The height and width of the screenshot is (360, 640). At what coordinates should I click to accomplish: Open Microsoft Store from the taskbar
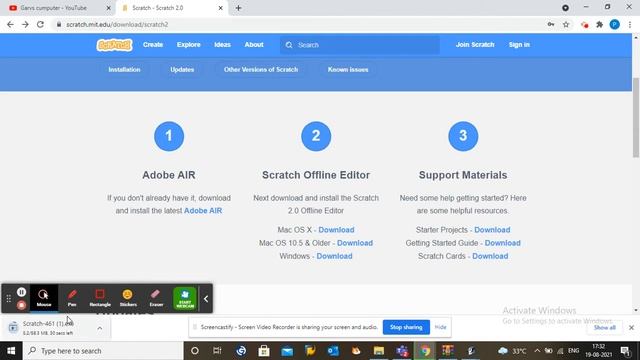[264, 351]
